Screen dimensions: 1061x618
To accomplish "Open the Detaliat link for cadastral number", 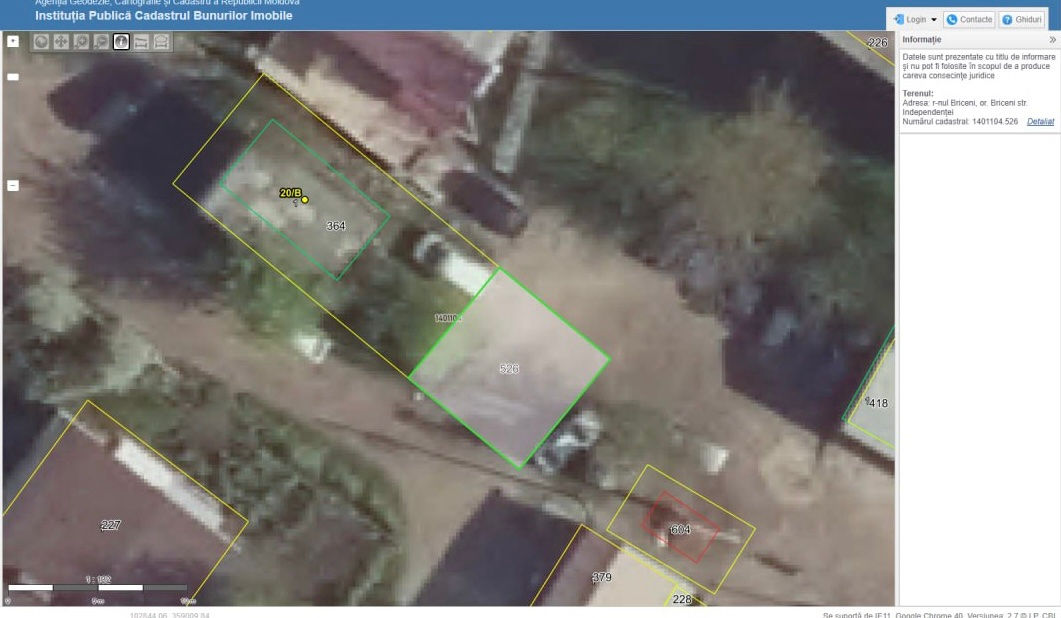I will [x=1040, y=122].
